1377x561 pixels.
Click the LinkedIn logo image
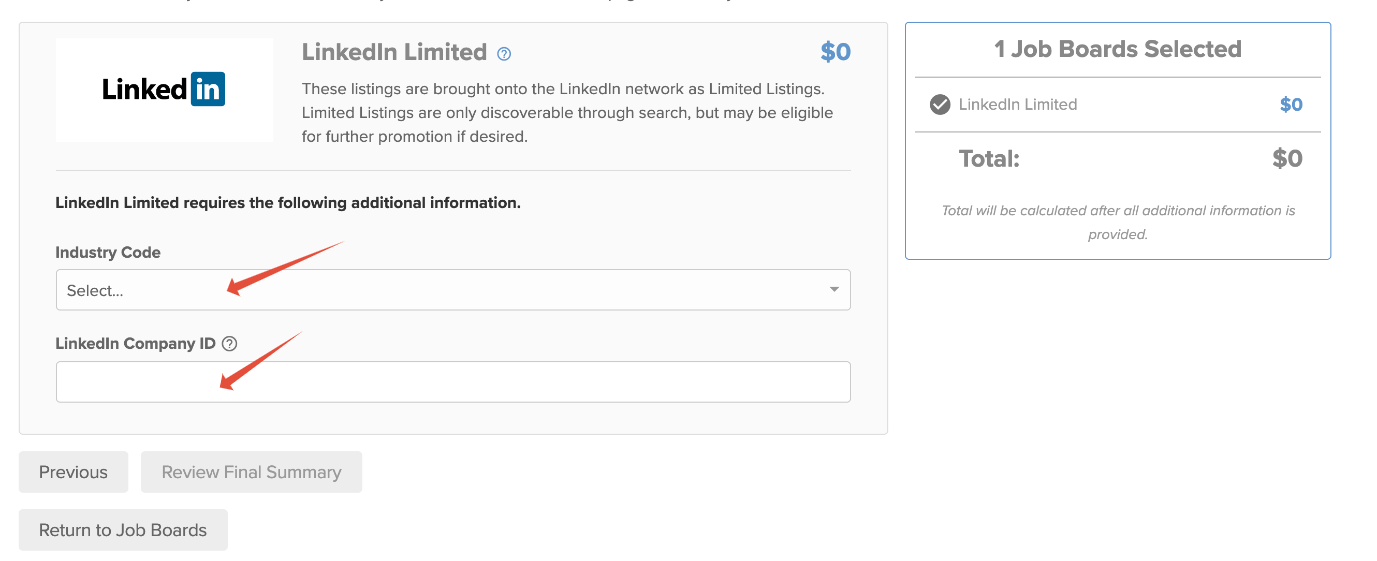click(164, 90)
